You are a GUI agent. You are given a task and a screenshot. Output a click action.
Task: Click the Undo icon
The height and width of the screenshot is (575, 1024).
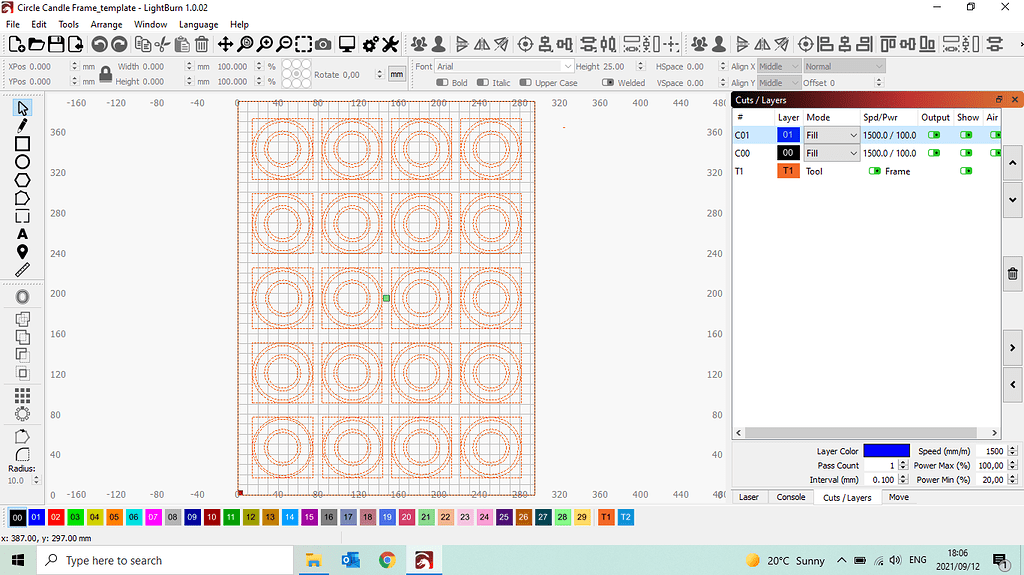coord(99,44)
